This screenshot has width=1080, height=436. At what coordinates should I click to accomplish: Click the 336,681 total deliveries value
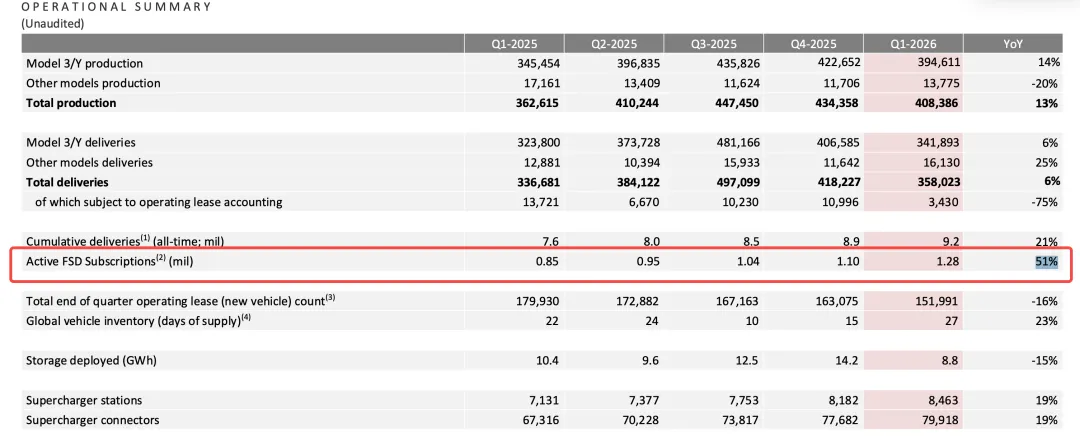pos(539,183)
